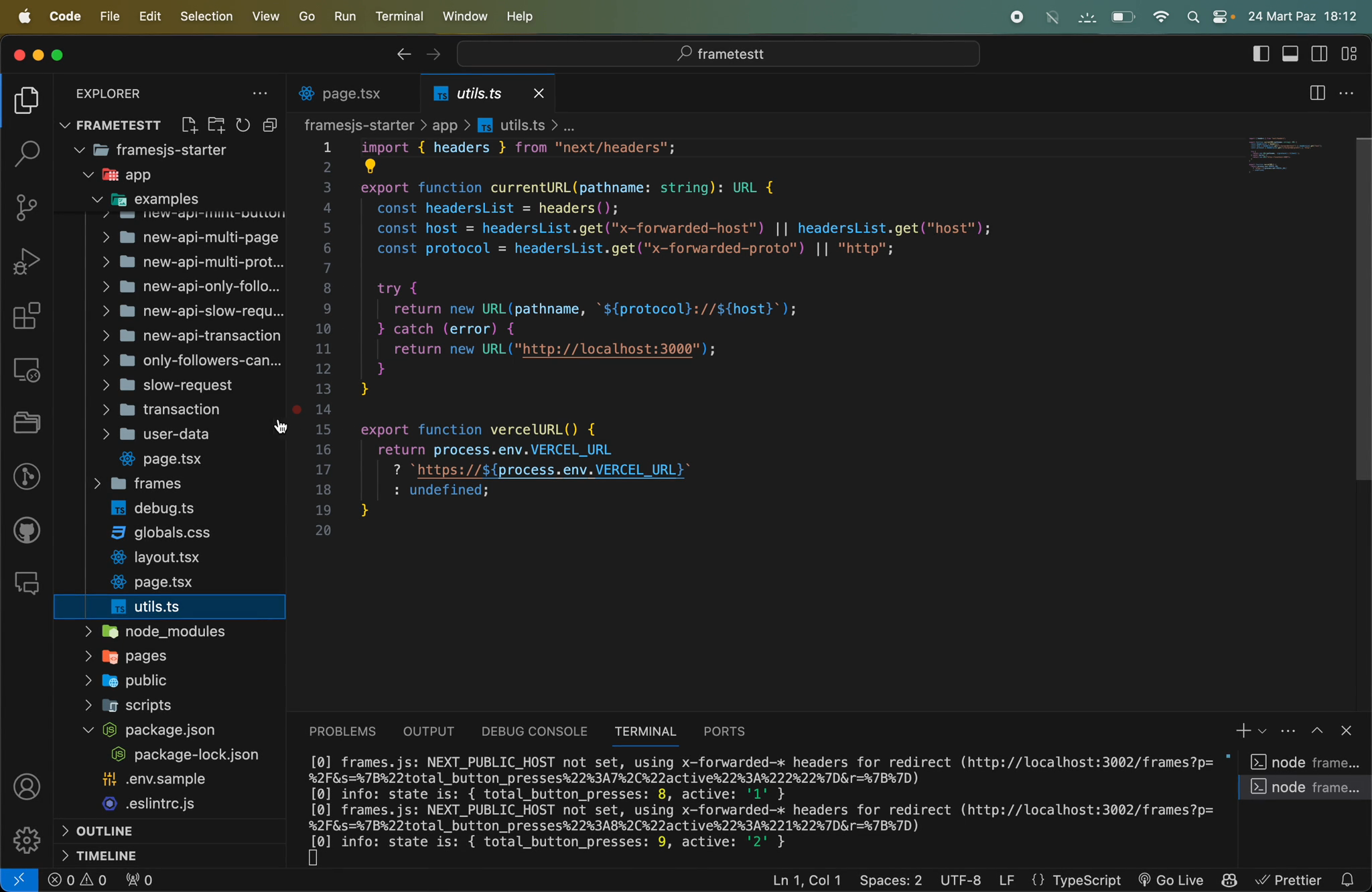The width and height of the screenshot is (1372, 892).
Task: Click the editor vertical scrollbar
Action: point(1363,308)
